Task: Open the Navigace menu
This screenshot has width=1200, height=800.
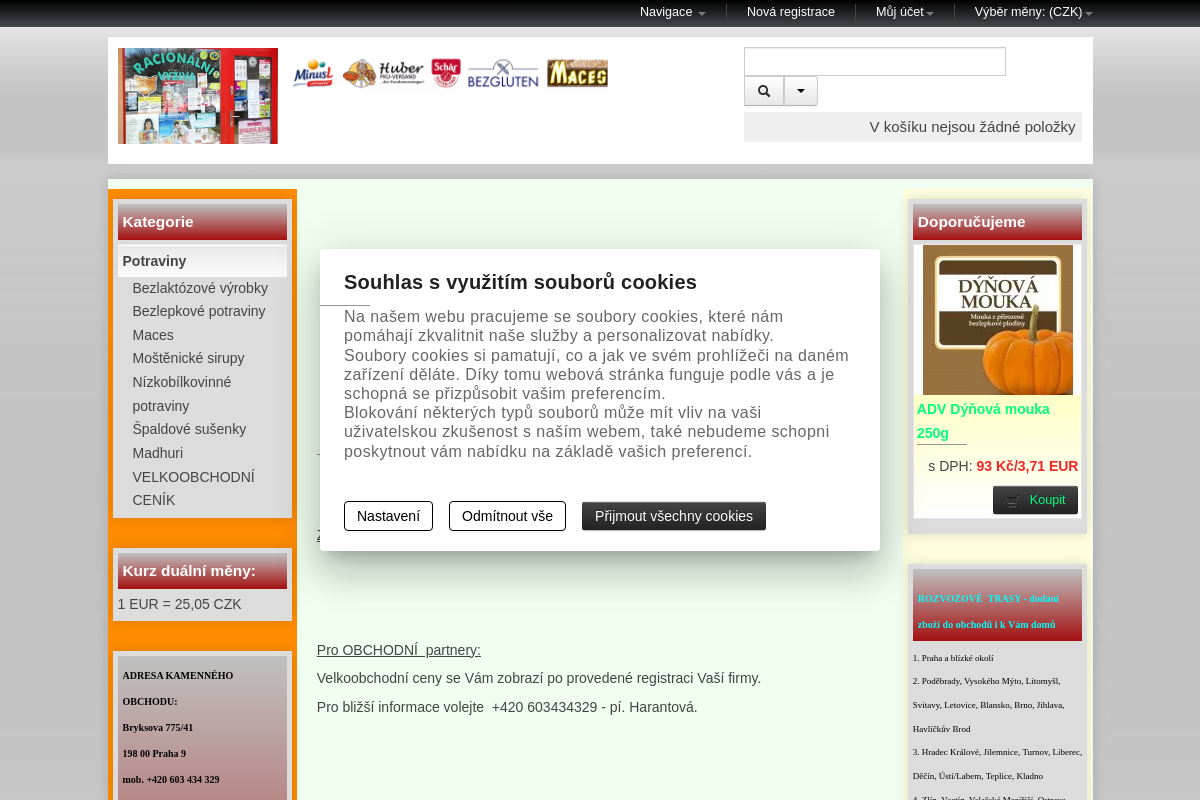Action: [672, 12]
